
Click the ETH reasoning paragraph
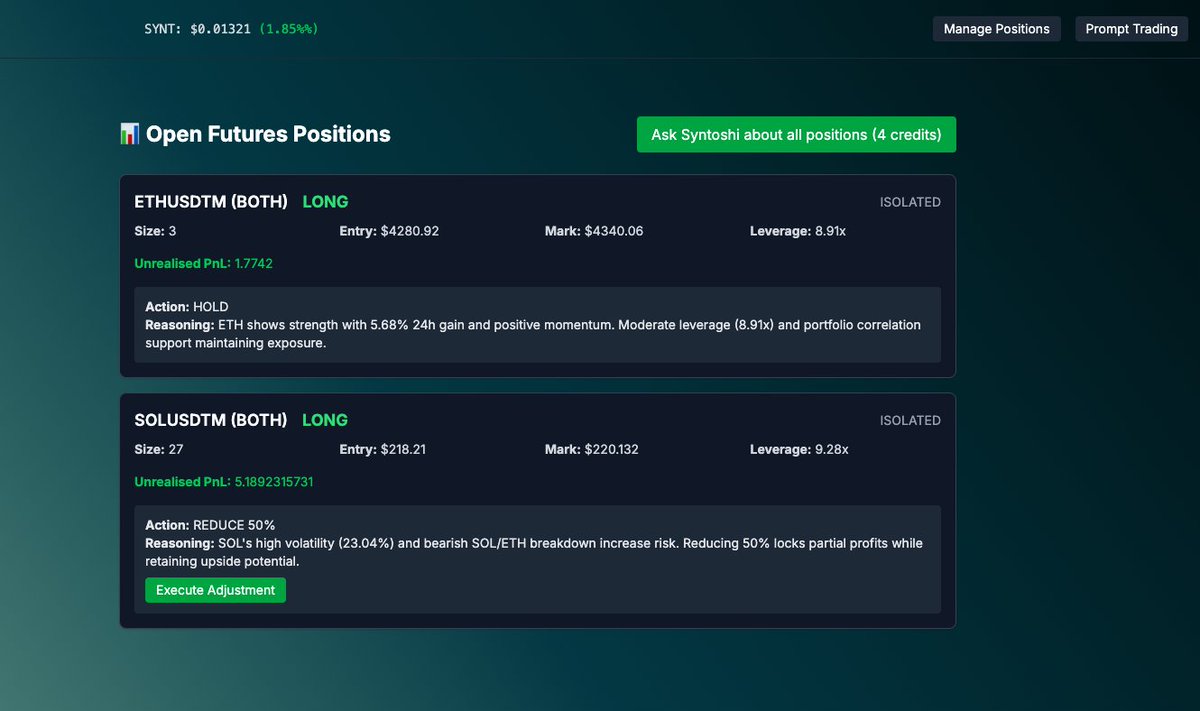[x=533, y=334]
